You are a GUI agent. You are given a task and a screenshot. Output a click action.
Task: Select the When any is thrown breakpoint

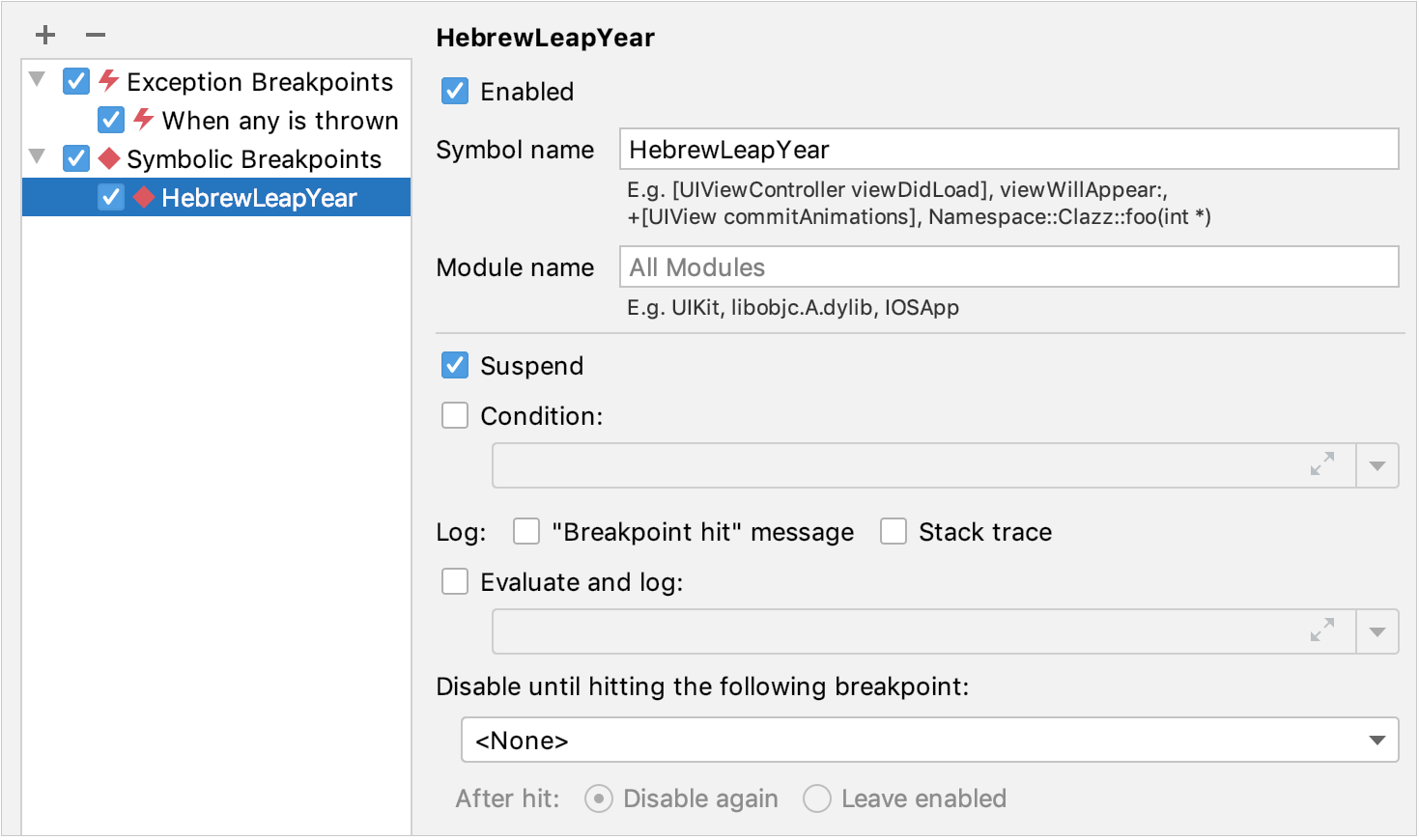(x=280, y=120)
